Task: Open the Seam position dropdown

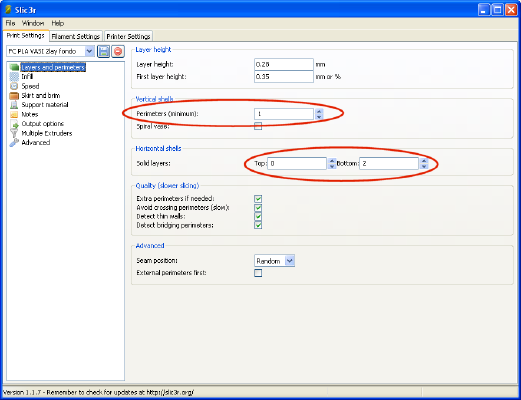Action: [290, 261]
